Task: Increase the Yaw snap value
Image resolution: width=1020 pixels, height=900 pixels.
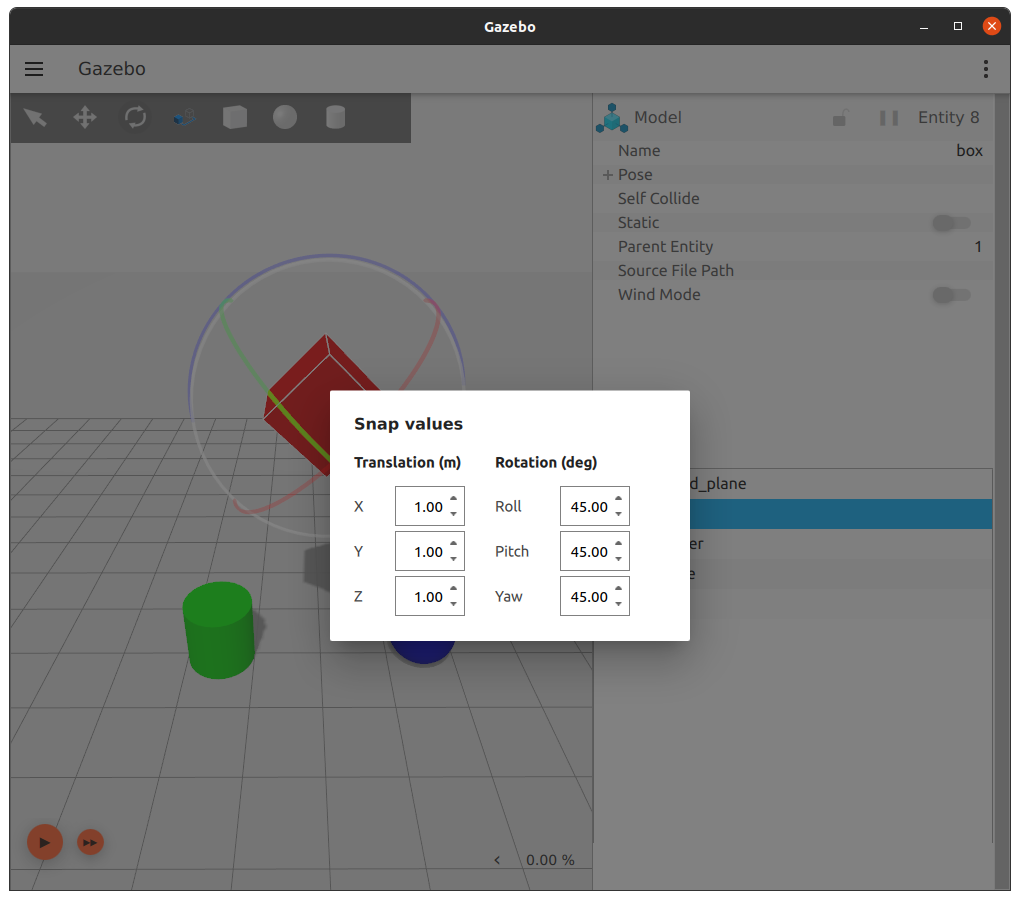Action: [x=619, y=589]
